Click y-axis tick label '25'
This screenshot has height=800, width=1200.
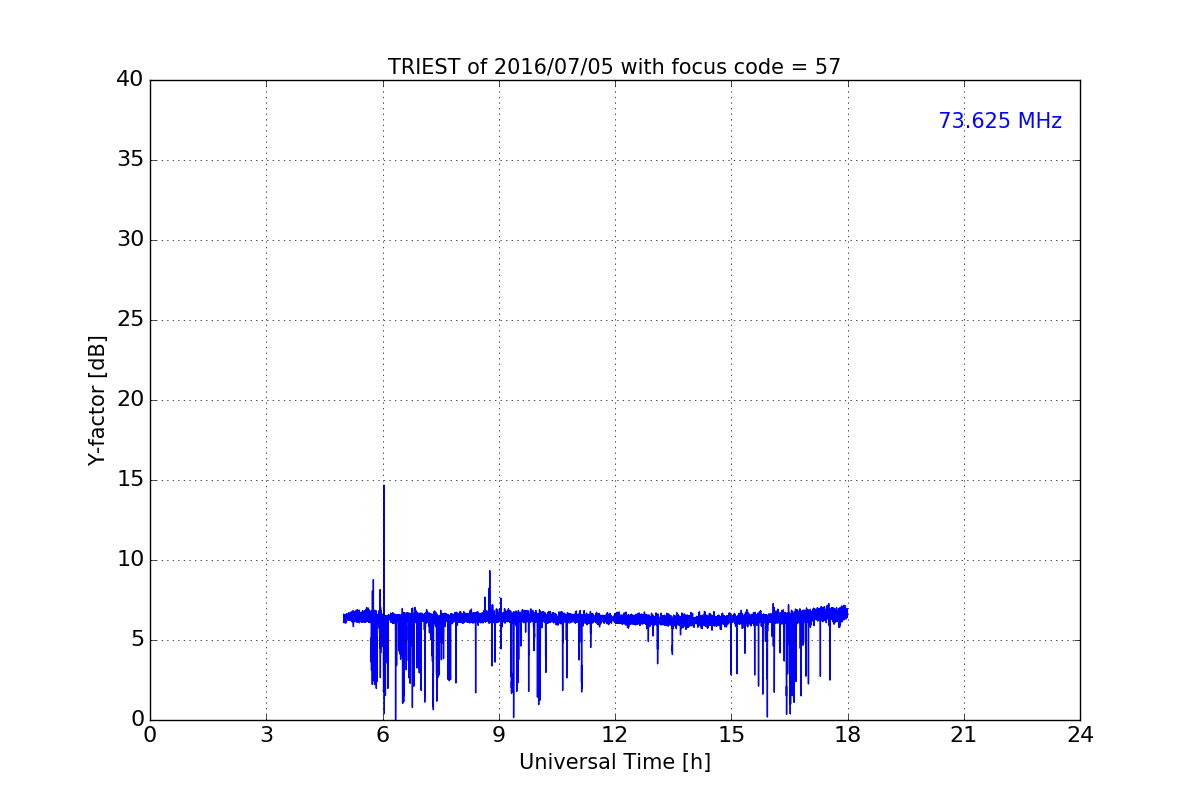(130, 319)
